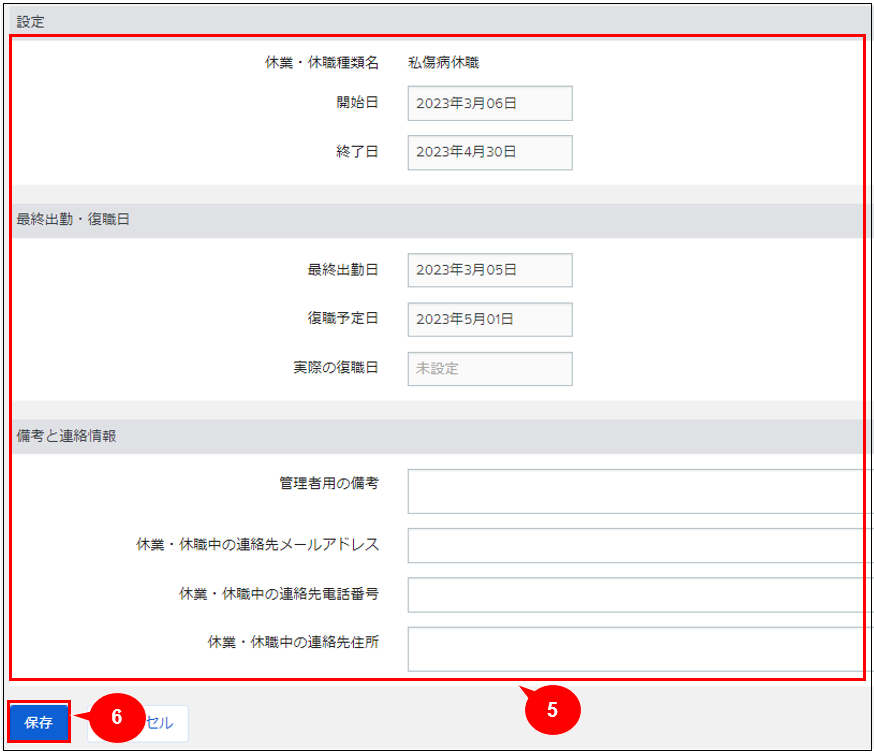874x754 pixels.
Task: Click the 休業・休職種類名 label
Action: click(x=315, y=63)
